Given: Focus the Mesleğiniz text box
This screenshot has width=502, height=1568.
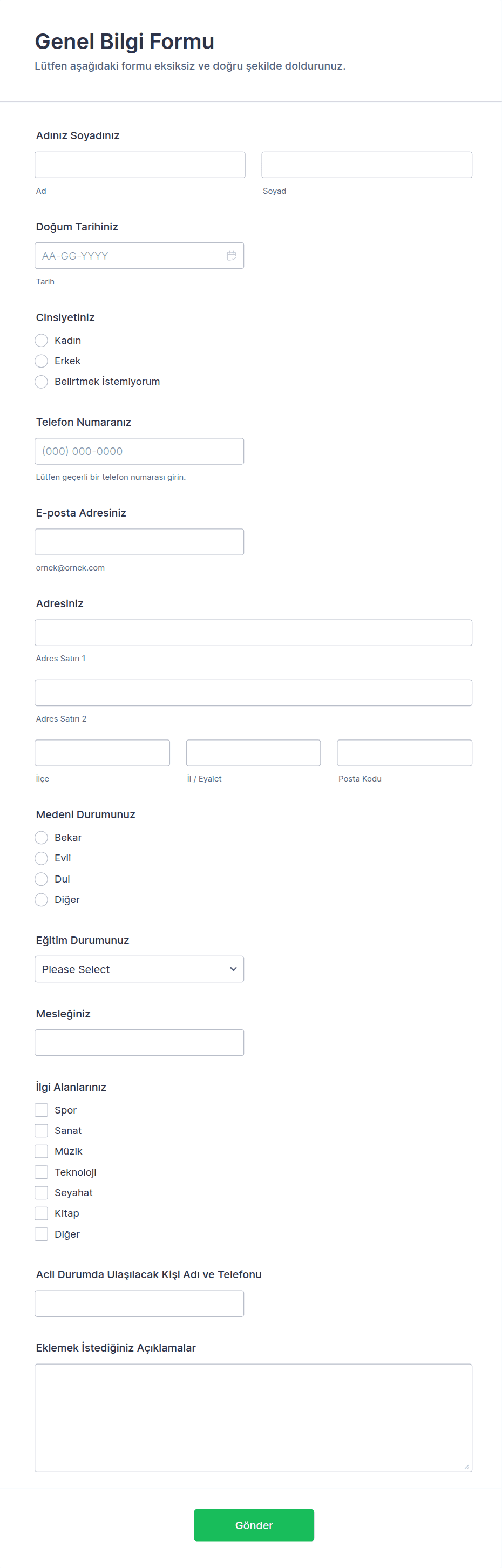Looking at the screenshot, I should click(x=139, y=1043).
